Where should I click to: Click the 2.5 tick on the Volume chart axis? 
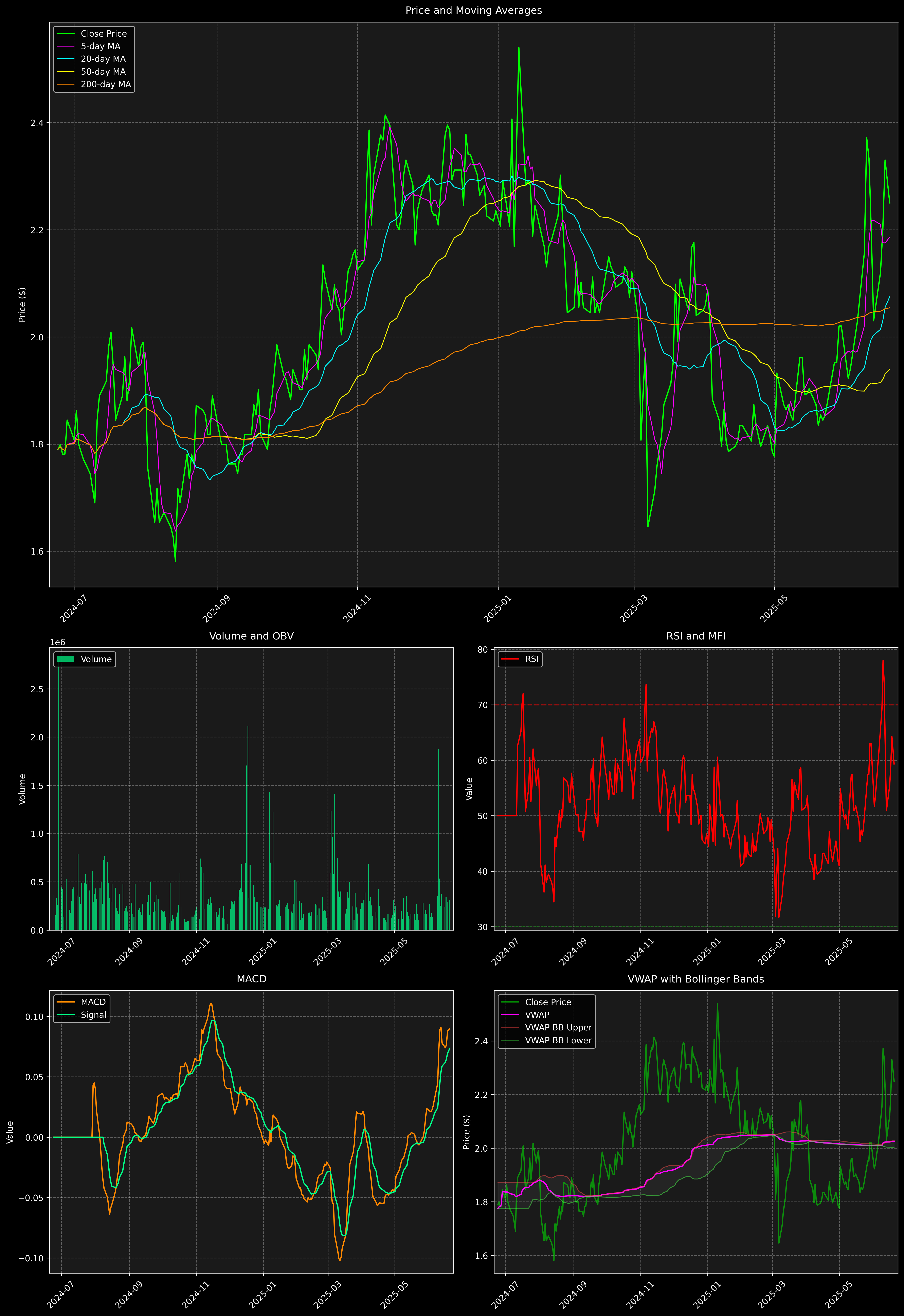[x=37, y=689]
